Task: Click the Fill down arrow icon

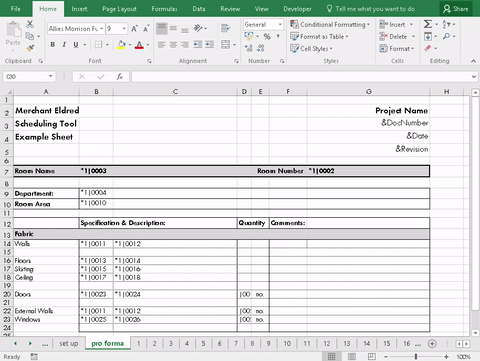Action: point(428,36)
